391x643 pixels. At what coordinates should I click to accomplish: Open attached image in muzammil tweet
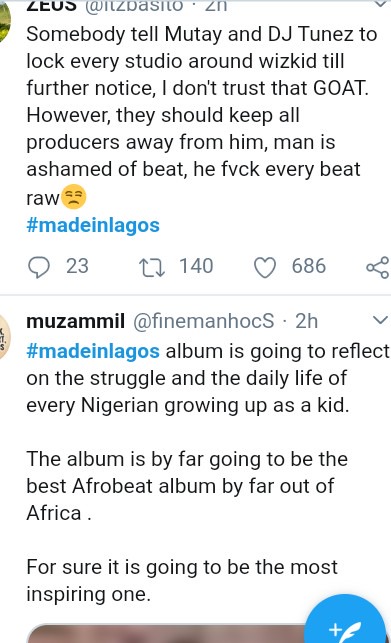[166, 633]
